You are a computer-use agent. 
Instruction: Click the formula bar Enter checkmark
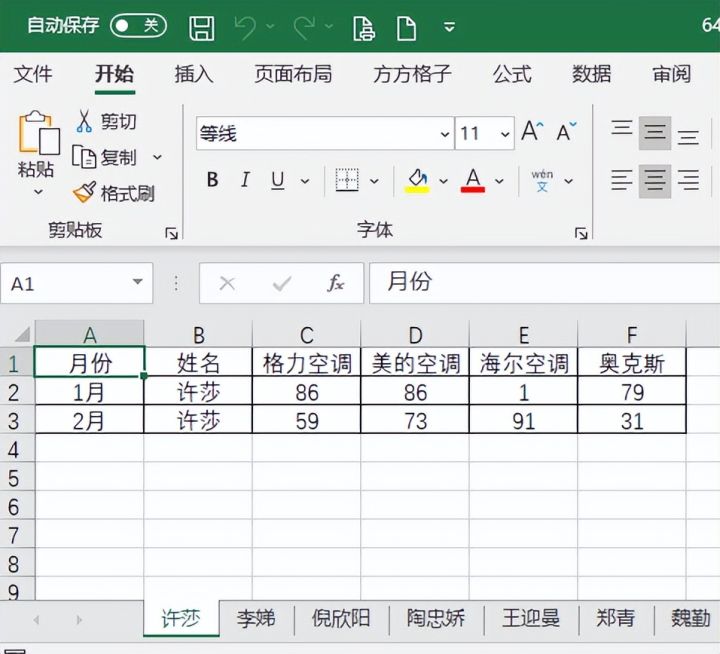(282, 284)
